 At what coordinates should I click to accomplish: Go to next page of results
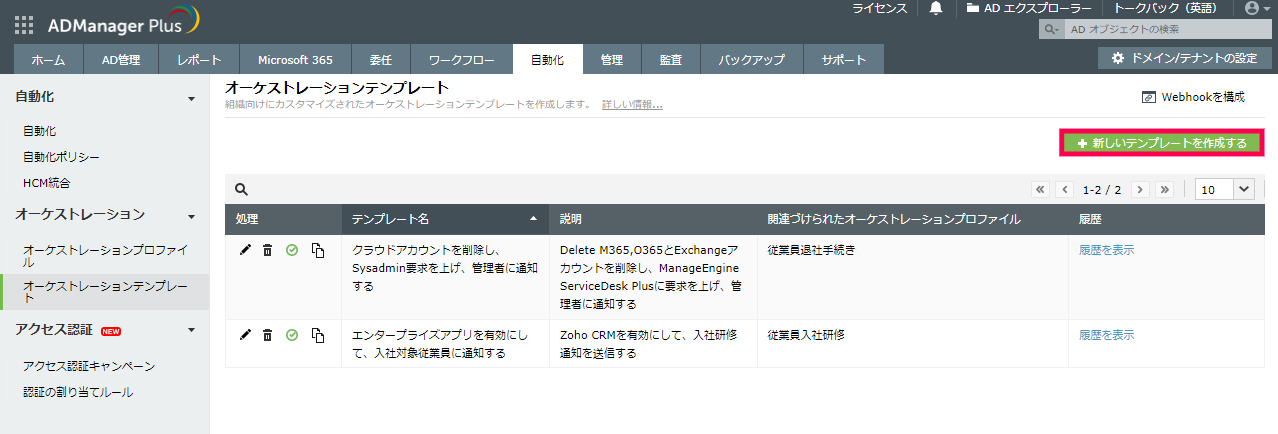click(1140, 189)
